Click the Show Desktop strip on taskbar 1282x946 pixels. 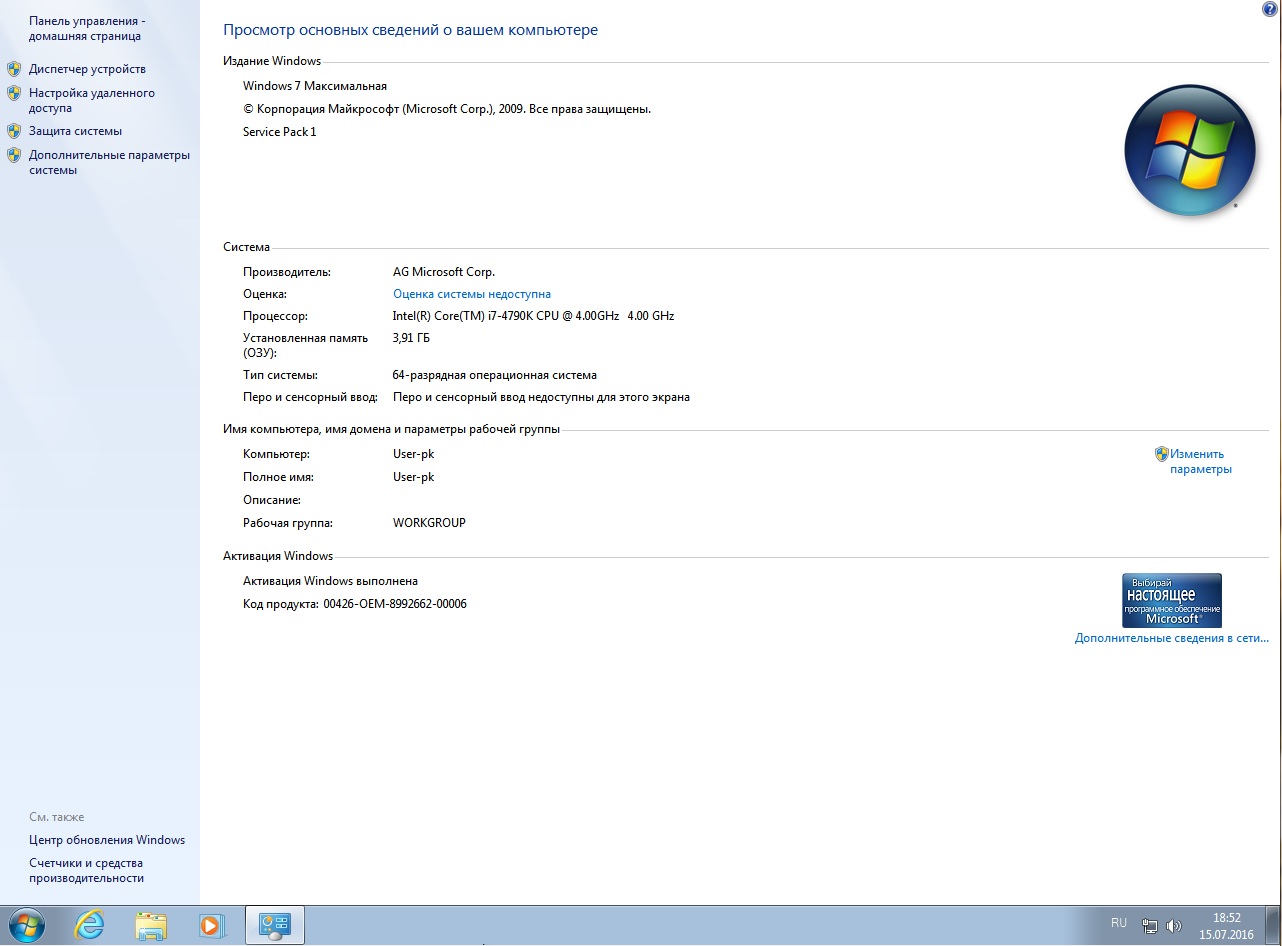click(x=1274, y=925)
